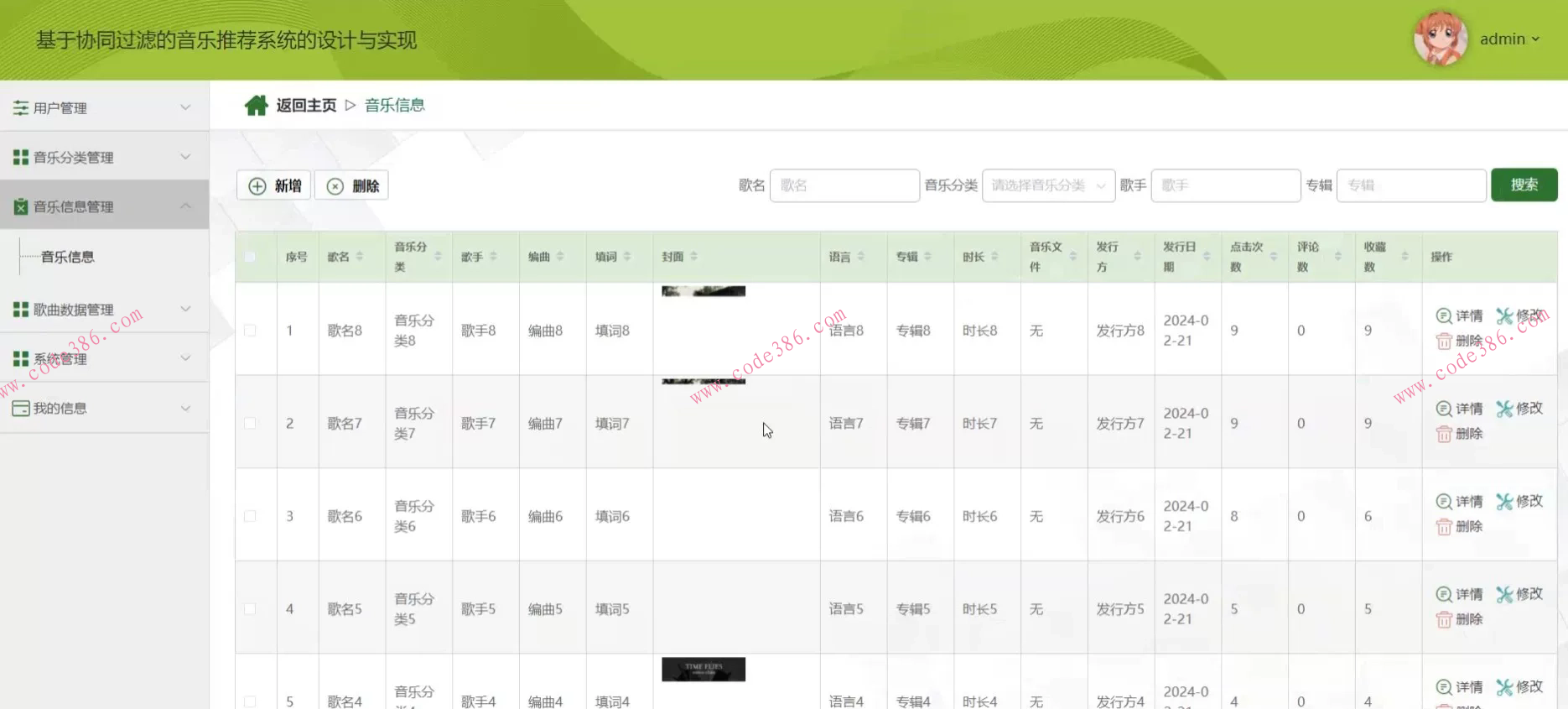Image resolution: width=1568 pixels, height=709 pixels.
Task: Click the 详情 icon in 歌名5 row
Action: tap(1444, 594)
